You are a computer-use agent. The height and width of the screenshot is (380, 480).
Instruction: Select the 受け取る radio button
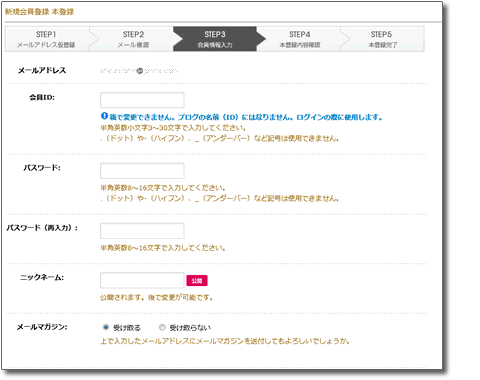(106, 327)
